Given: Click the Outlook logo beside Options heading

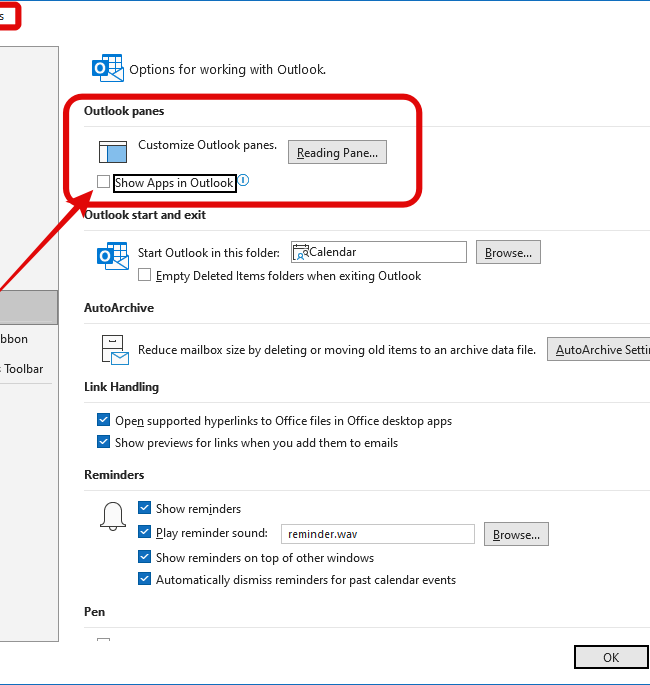Looking at the screenshot, I should 108,68.
